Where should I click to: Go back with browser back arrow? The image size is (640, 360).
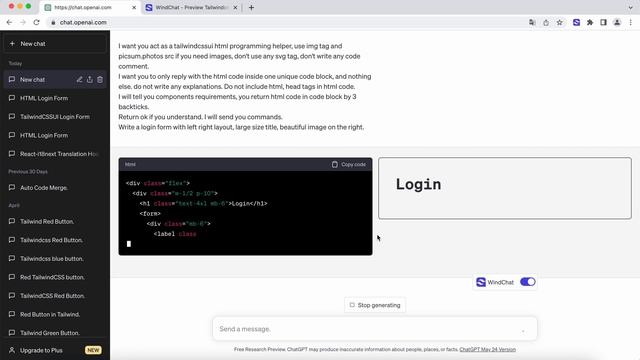pos(9,22)
